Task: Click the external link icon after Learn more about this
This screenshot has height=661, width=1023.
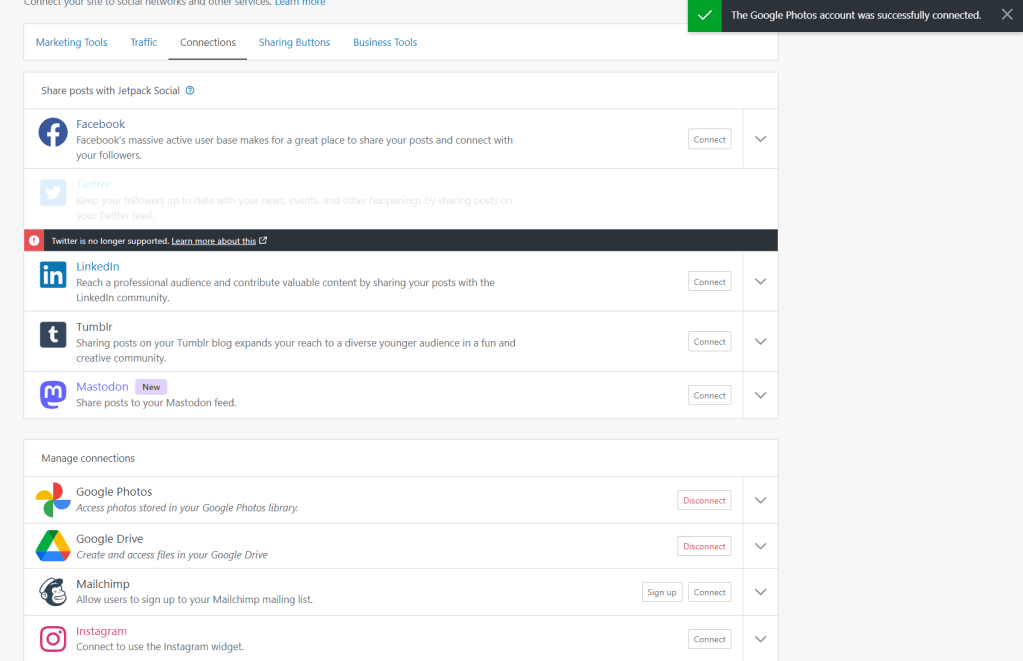Action: tap(263, 241)
